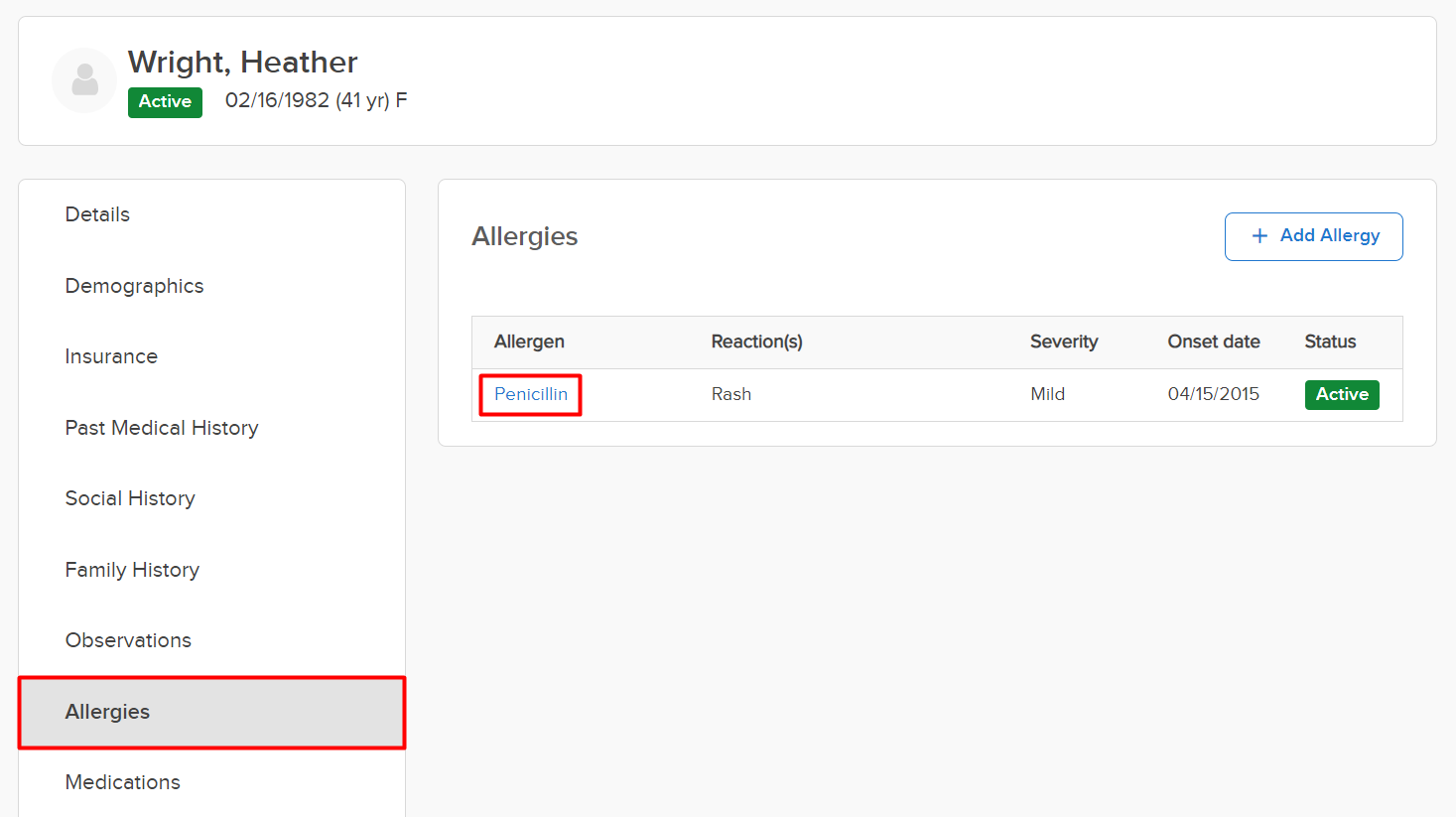Show the Family History section

tap(132, 570)
